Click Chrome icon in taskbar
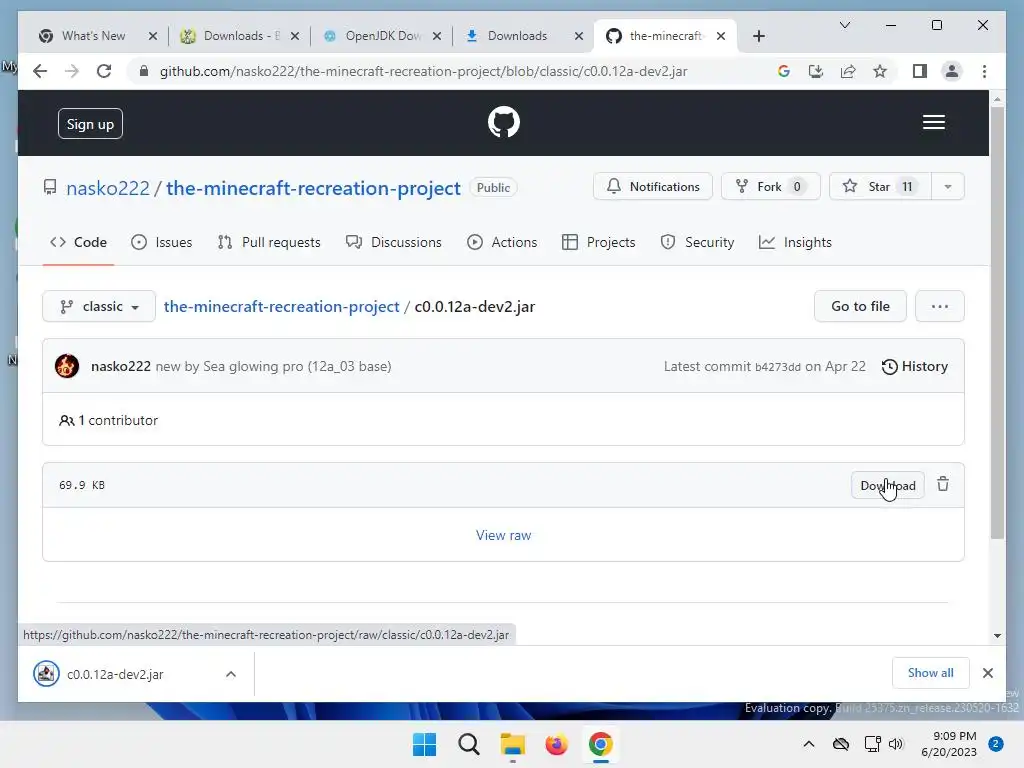Screen dimensions: 1024x768 coord(600,744)
